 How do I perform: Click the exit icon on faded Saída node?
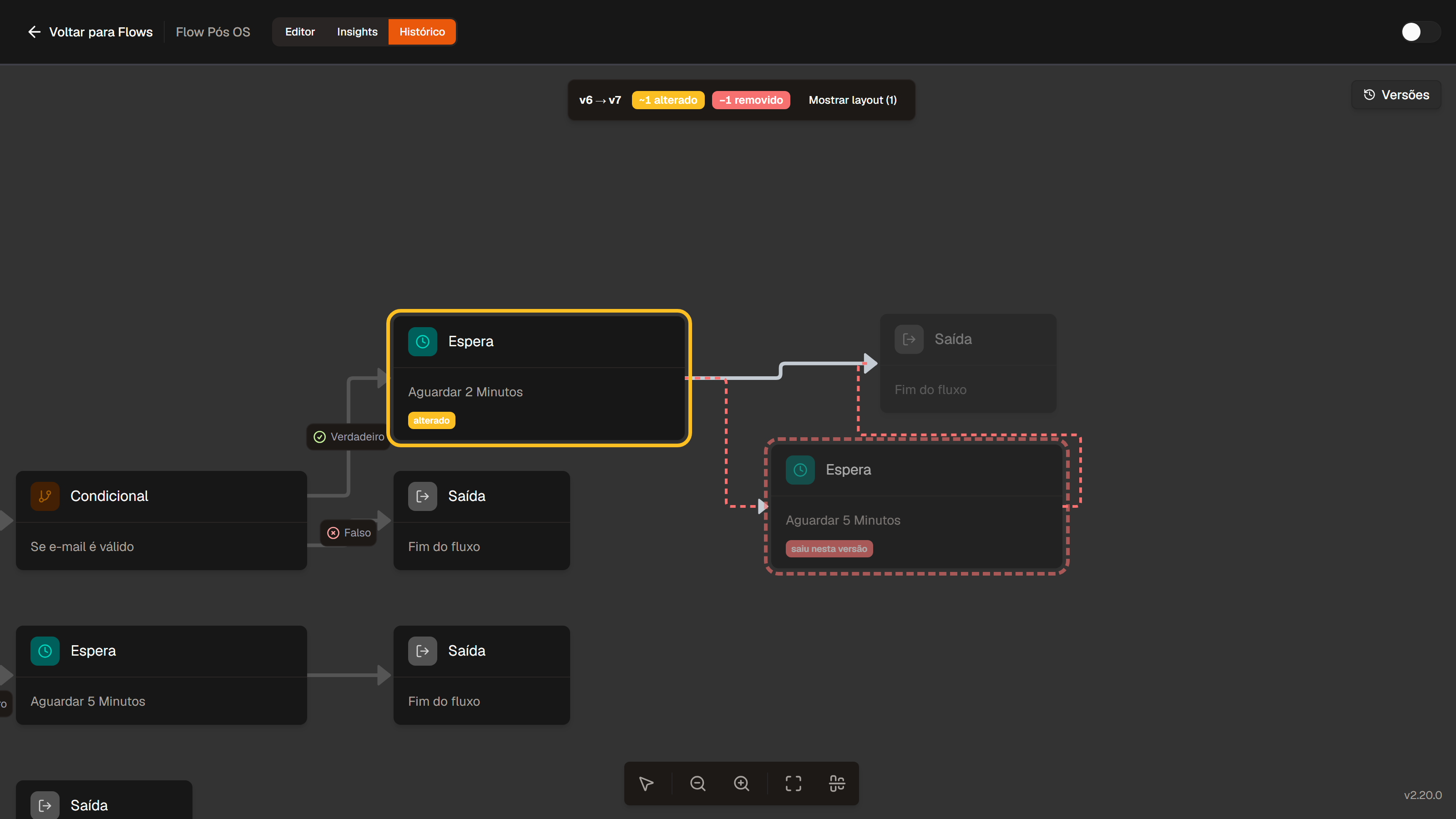pyautogui.click(x=909, y=339)
